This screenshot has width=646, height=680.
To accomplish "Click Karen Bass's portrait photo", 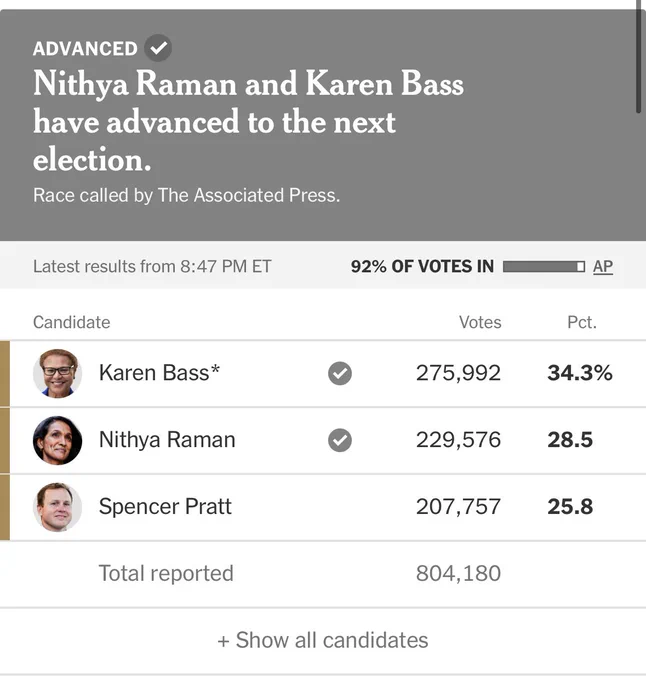I will [57, 373].
